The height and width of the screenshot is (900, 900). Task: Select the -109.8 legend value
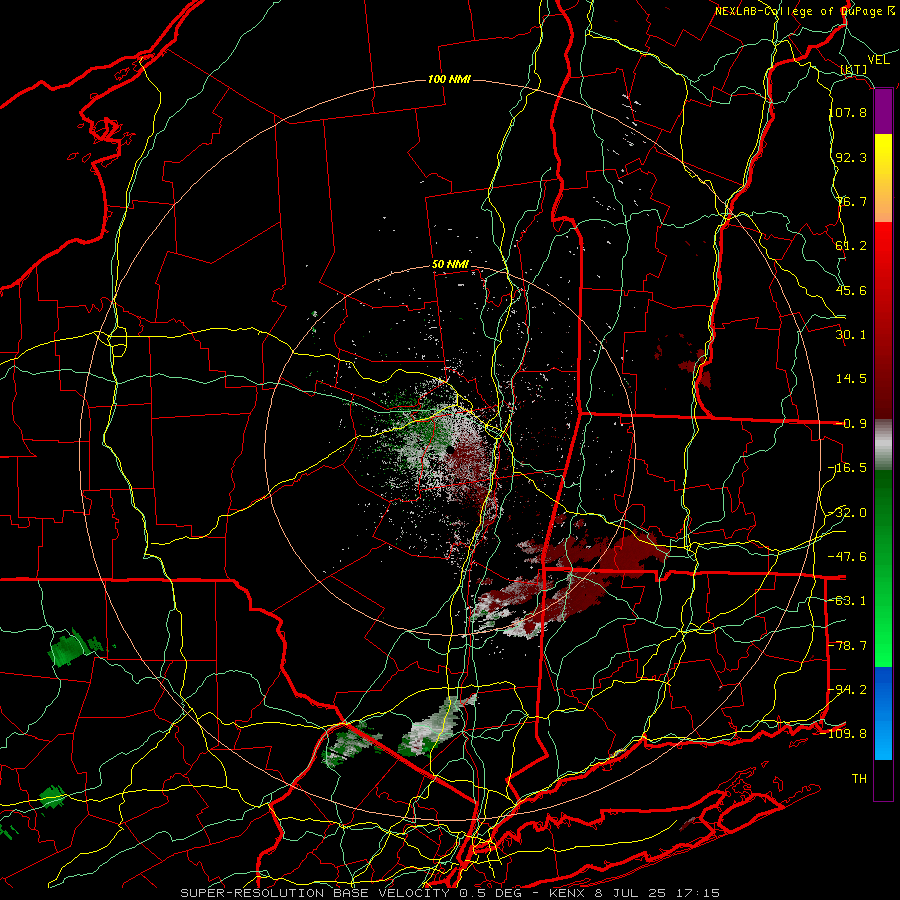845,734
